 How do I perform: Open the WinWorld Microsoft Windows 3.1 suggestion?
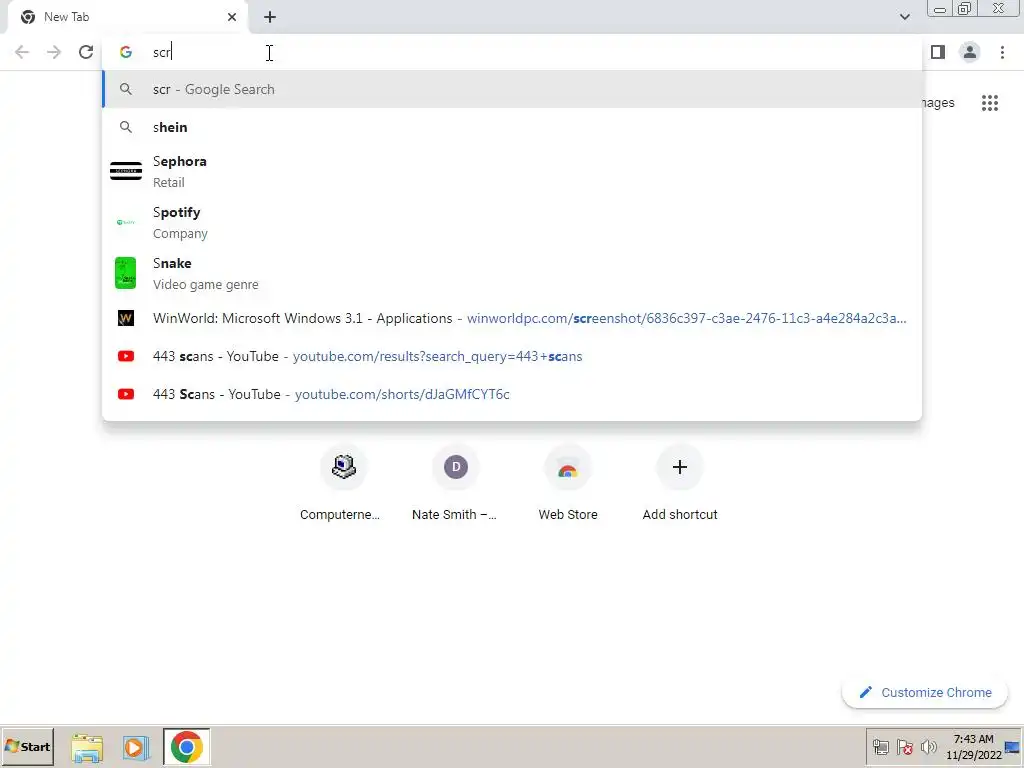512,318
